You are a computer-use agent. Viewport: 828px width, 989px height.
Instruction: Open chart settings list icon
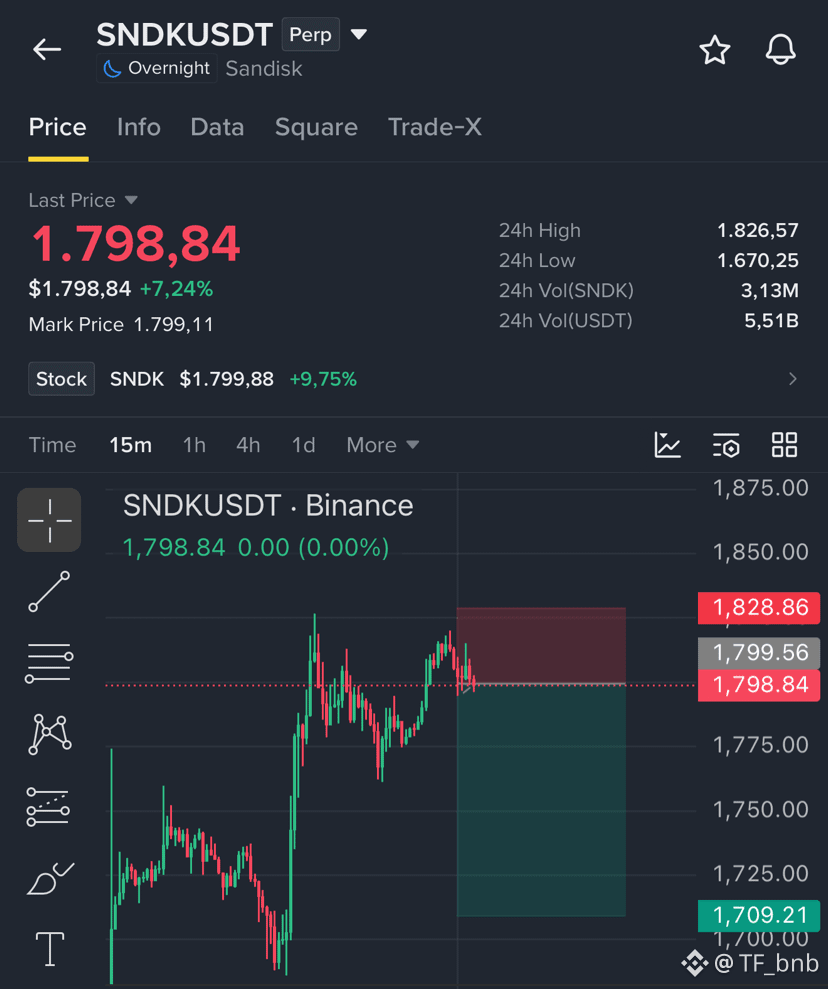726,445
